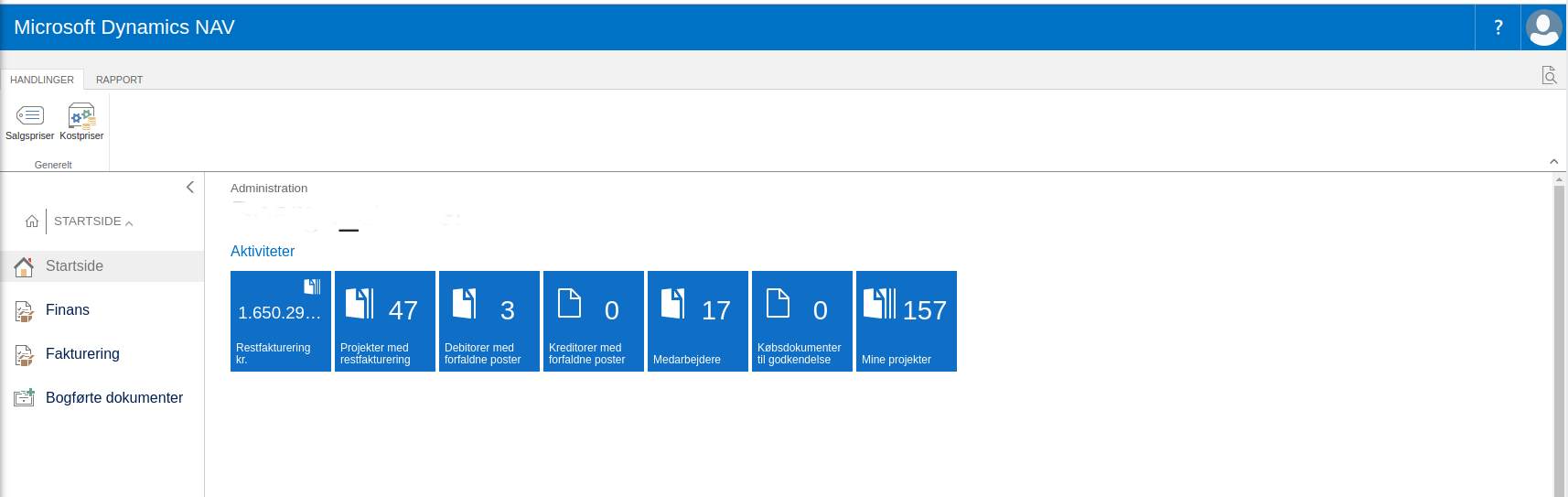Click the Mine projekter label
Screen dimensions: 1568x497
click(x=897, y=360)
